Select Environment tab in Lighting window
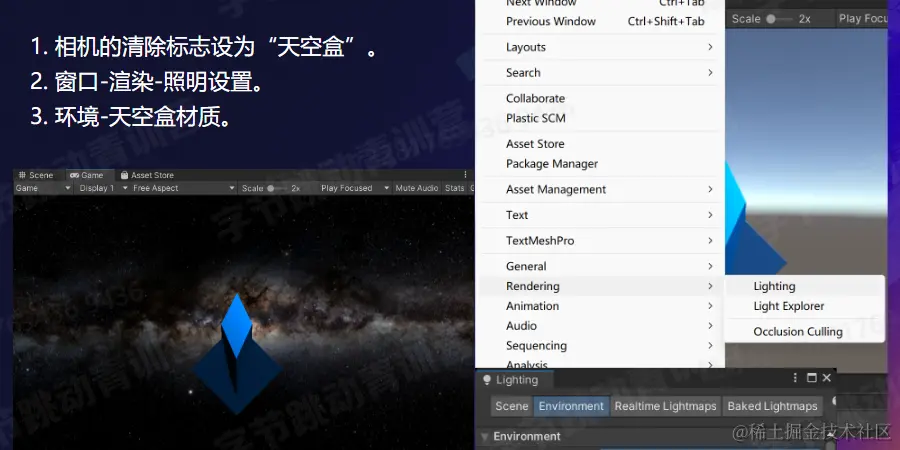The width and height of the screenshot is (900, 450). tap(571, 406)
